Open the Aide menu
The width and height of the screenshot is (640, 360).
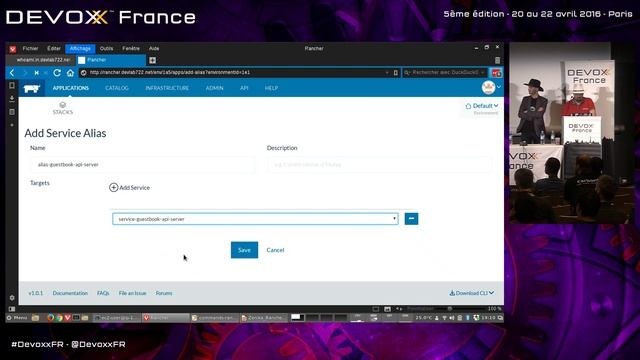(x=154, y=49)
